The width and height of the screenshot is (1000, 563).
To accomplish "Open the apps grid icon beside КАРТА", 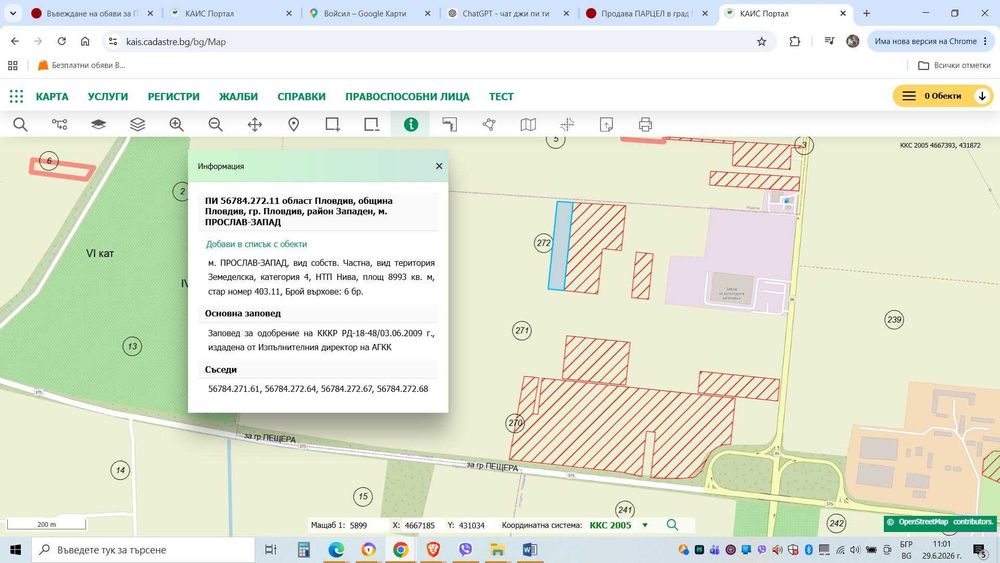I will click(x=17, y=96).
